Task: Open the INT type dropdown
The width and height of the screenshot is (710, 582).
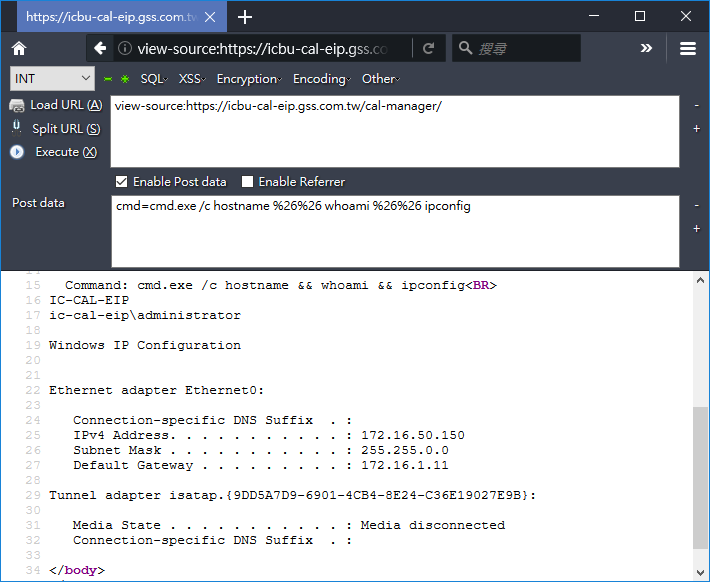Action: tap(53, 78)
